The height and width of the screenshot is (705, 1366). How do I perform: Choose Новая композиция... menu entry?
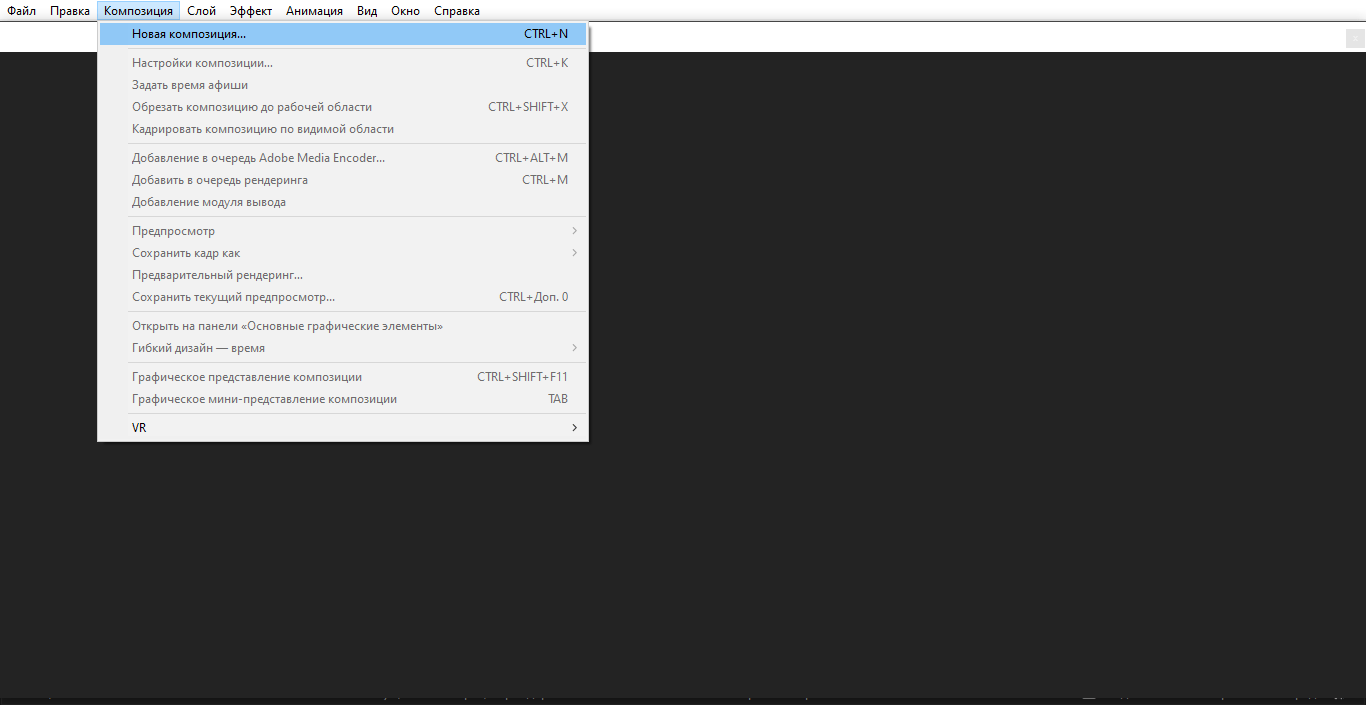(x=343, y=34)
